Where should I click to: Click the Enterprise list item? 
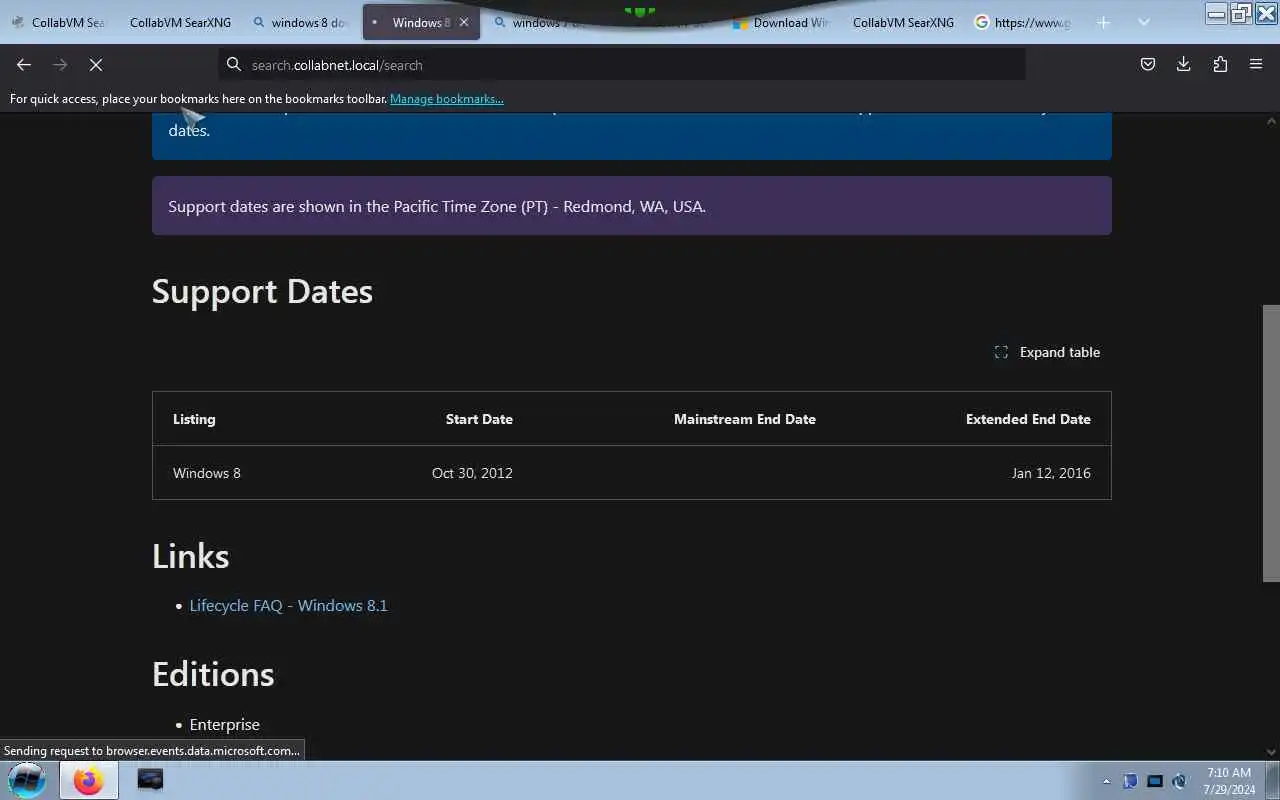click(224, 724)
